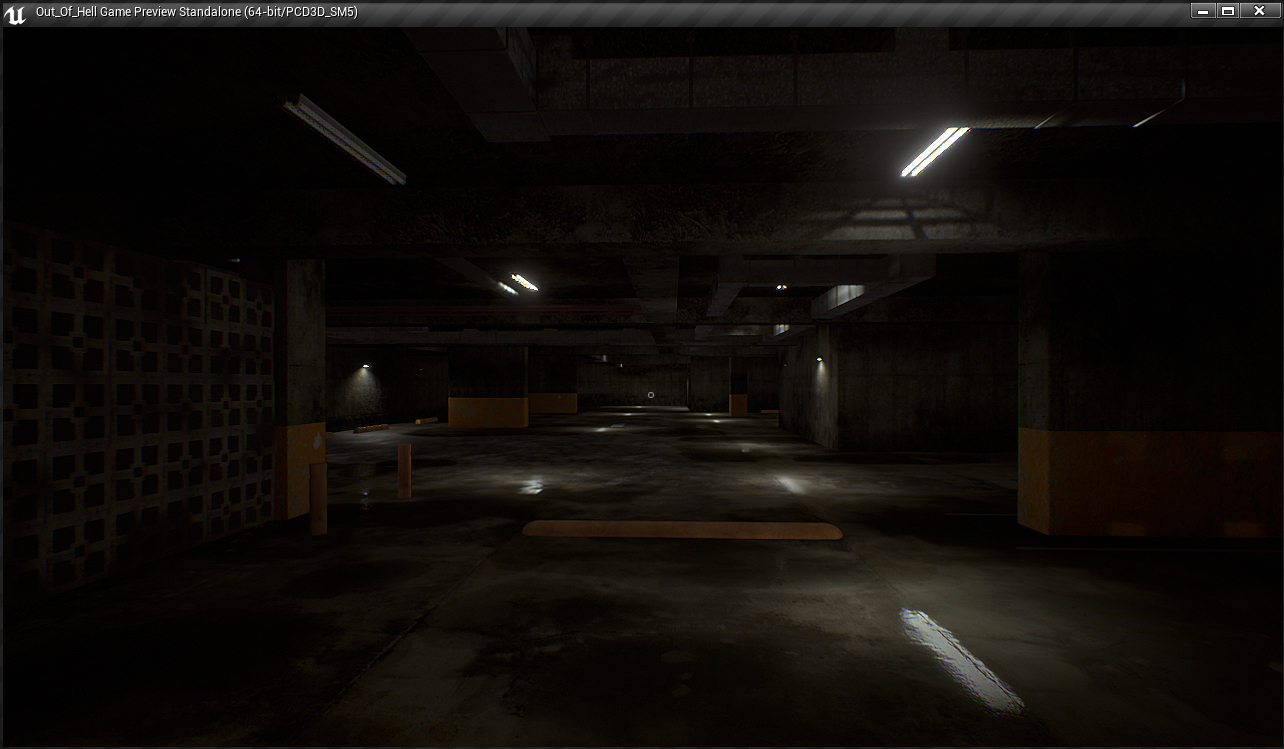Click the fallen orange bollard on the floor
The height and width of the screenshot is (749, 1284).
372,428
